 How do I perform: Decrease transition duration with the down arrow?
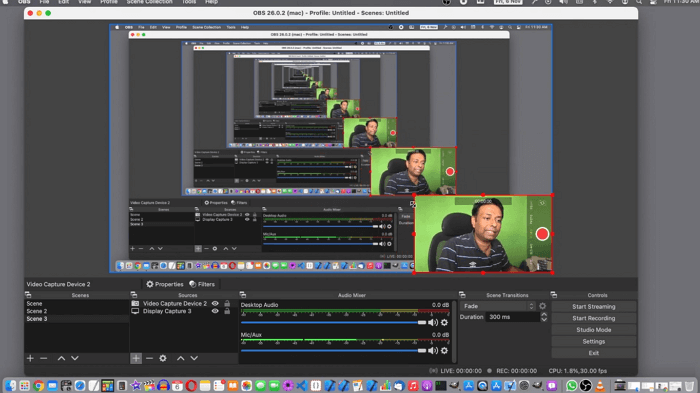(544, 320)
